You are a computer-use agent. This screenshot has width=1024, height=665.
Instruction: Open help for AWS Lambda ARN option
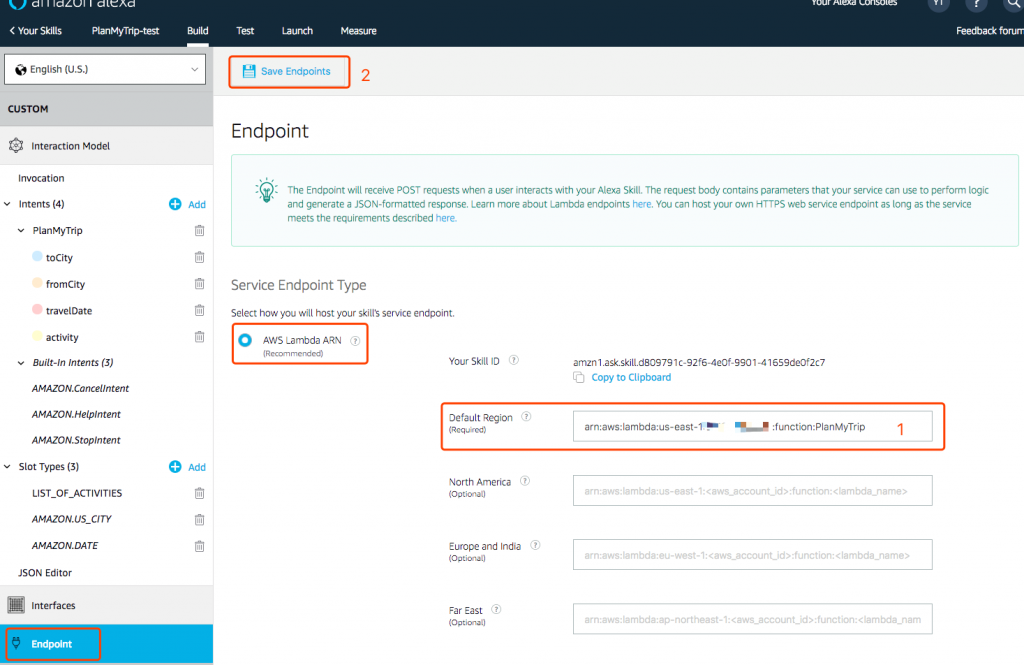(355, 340)
